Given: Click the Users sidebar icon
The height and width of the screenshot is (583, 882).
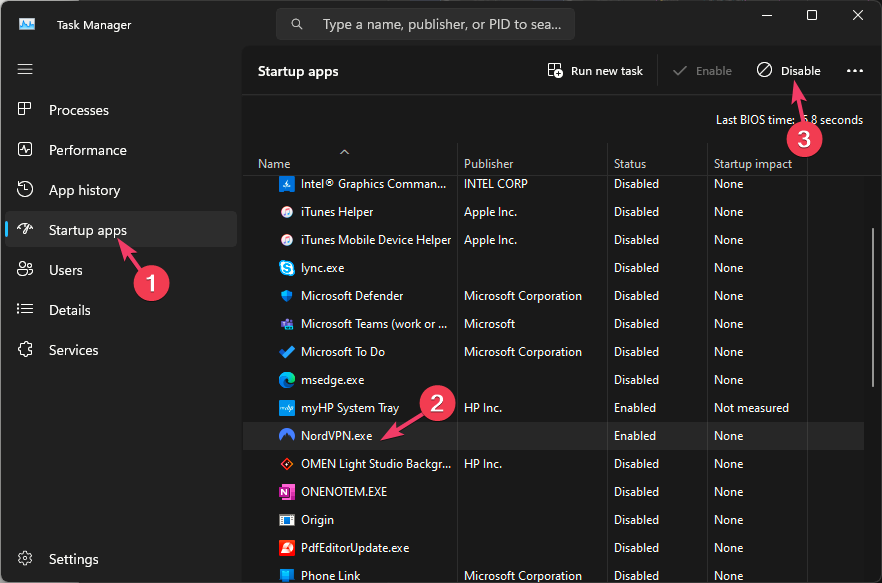Looking at the screenshot, I should [25, 269].
